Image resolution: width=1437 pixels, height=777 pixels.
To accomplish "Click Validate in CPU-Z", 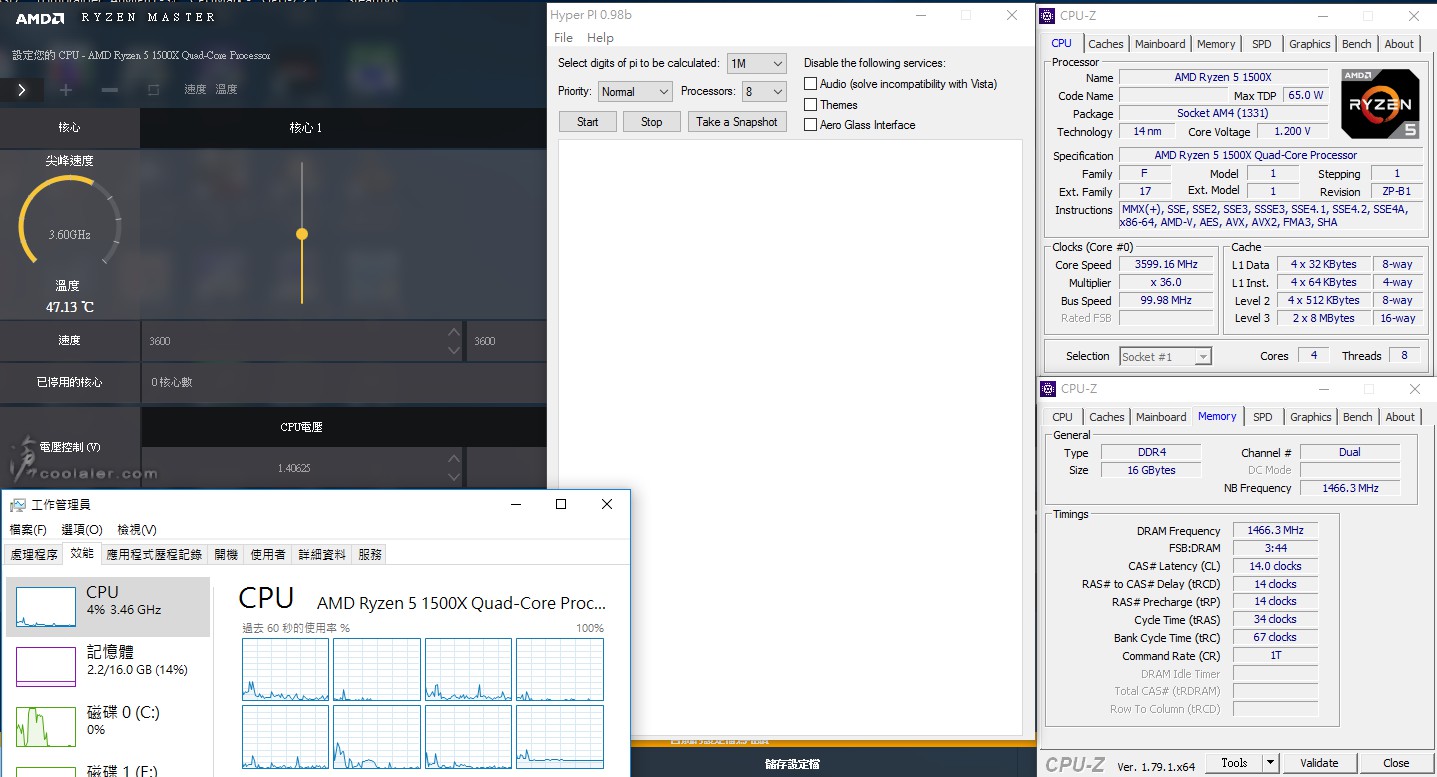I will coord(1319,763).
